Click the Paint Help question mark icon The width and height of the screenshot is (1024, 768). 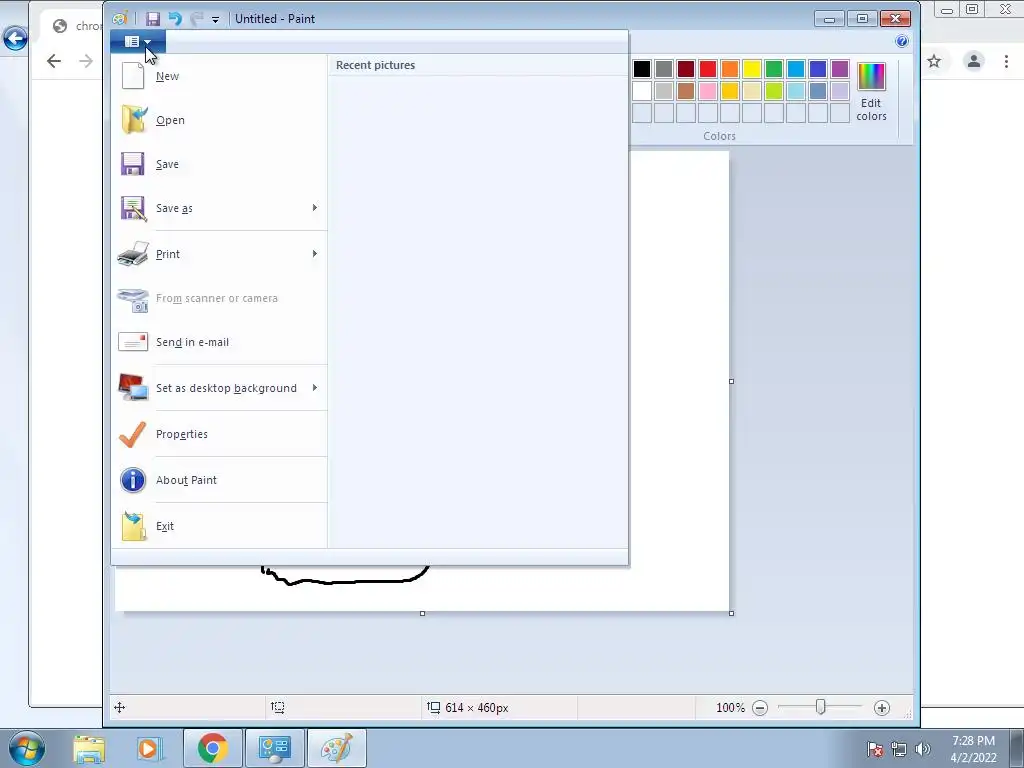pos(902,41)
